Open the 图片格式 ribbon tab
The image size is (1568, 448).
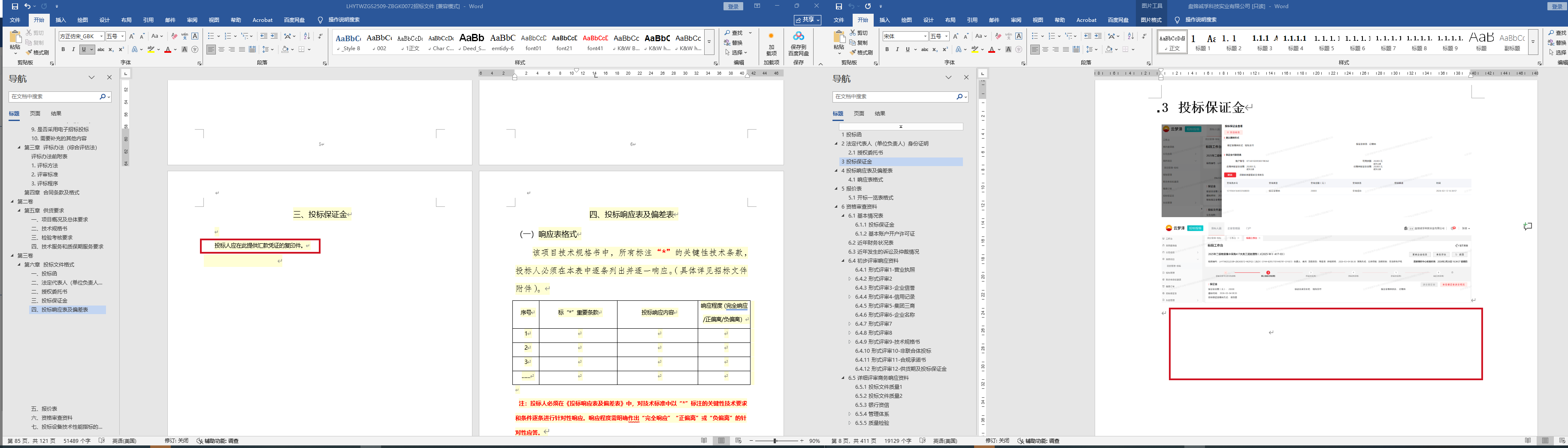(1150, 20)
